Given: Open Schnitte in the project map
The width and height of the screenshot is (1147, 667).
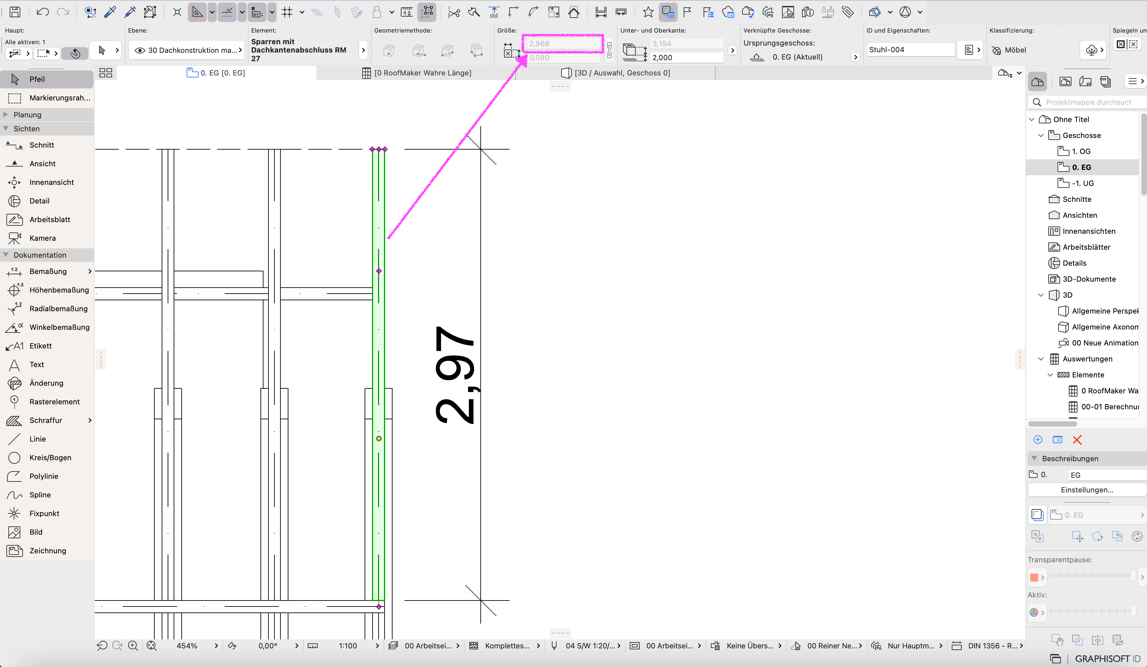Looking at the screenshot, I should [1069, 200].
